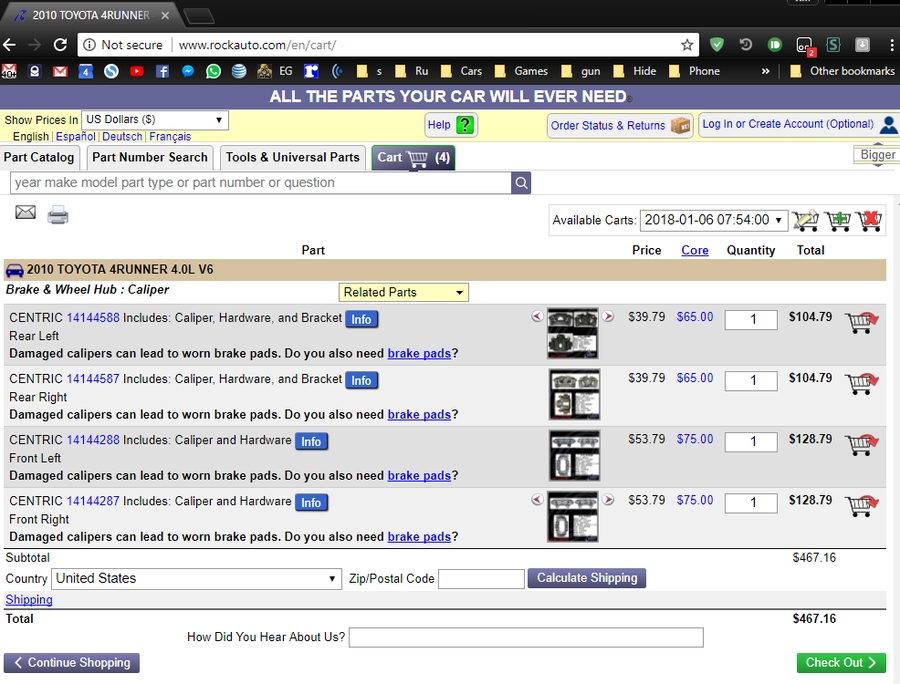Open the Country dropdown for shipping
Viewport: 900px width, 684px height.
point(197,579)
